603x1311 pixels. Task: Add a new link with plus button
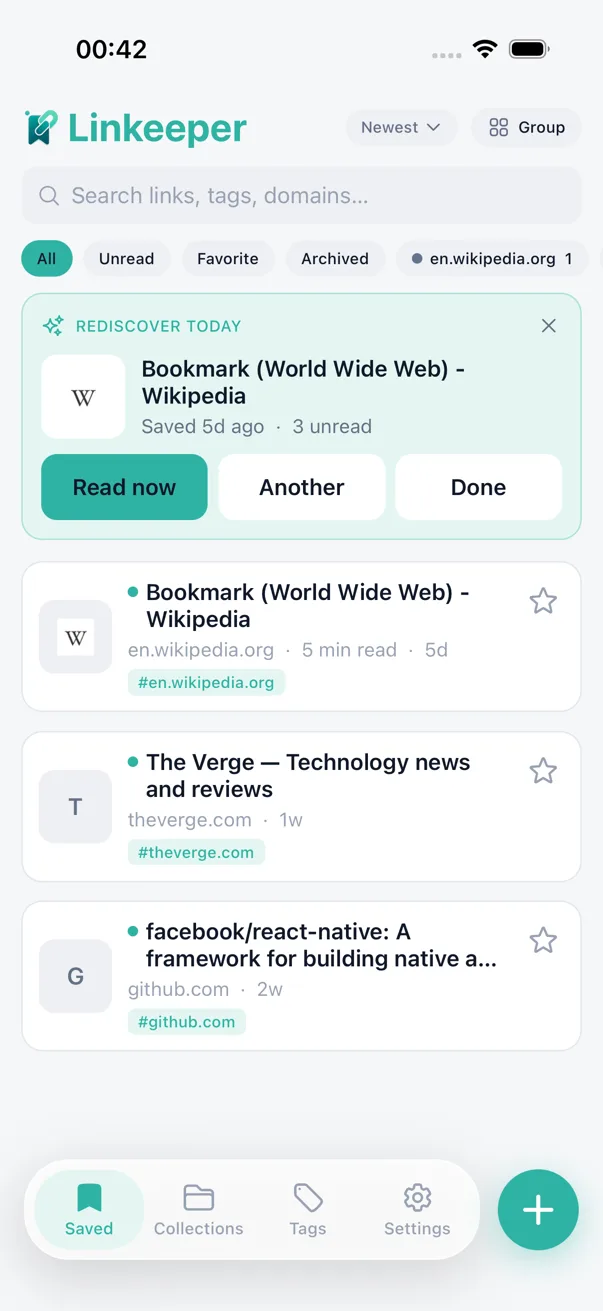(538, 1210)
